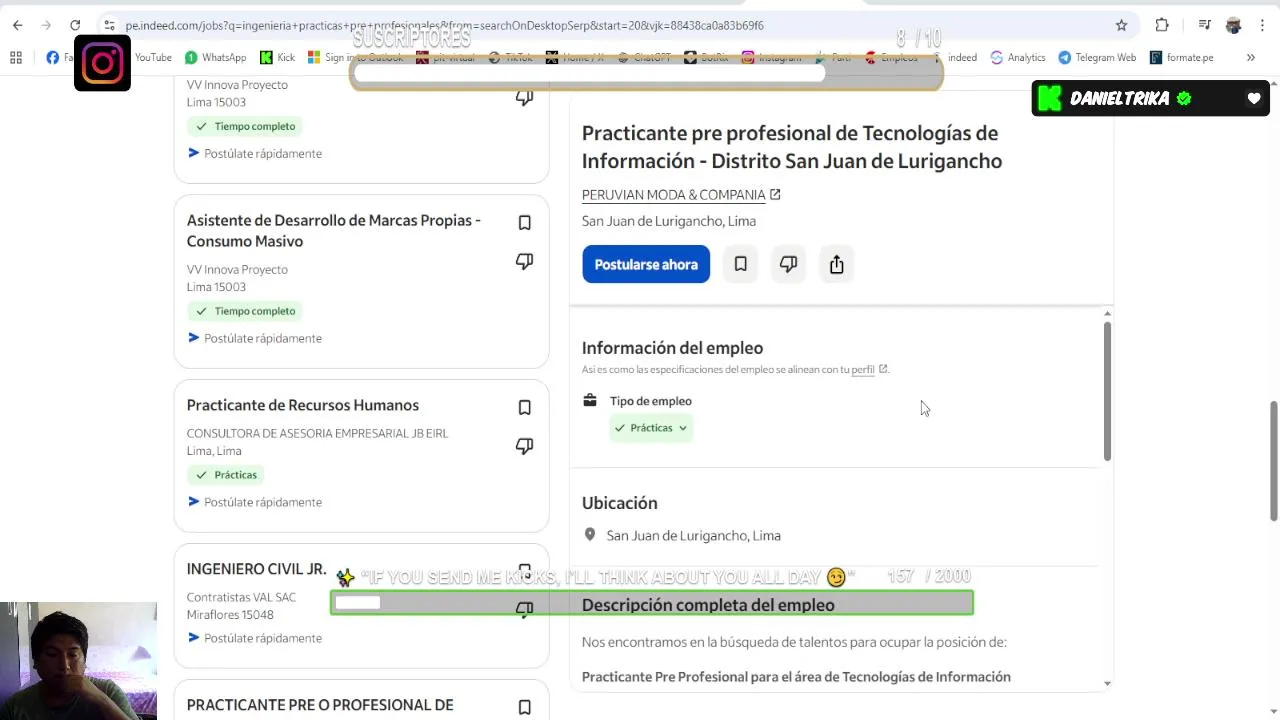The width and height of the screenshot is (1280, 720).
Task: Open the perfil link
Action: pos(862,369)
